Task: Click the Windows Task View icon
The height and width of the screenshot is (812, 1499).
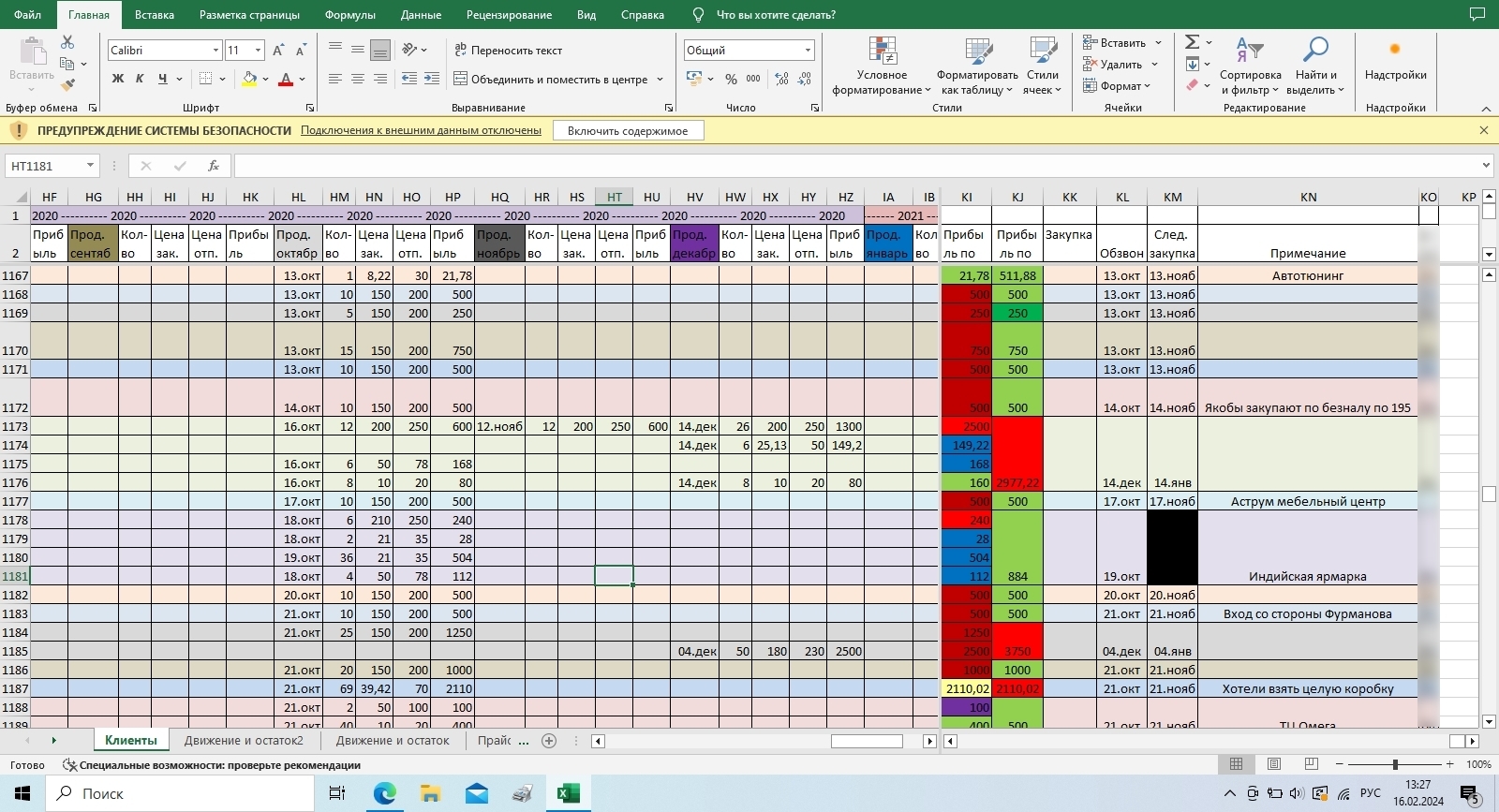Action: point(337,793)
